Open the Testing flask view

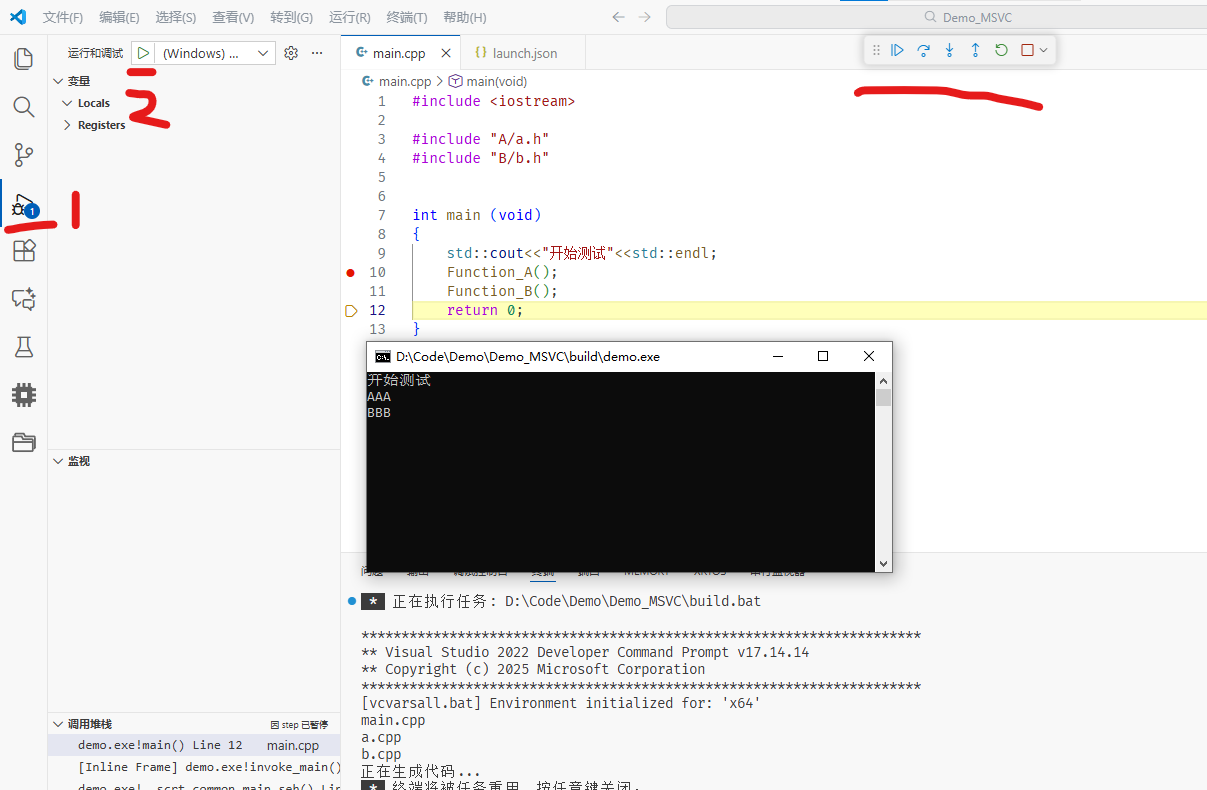click(23, 346)
